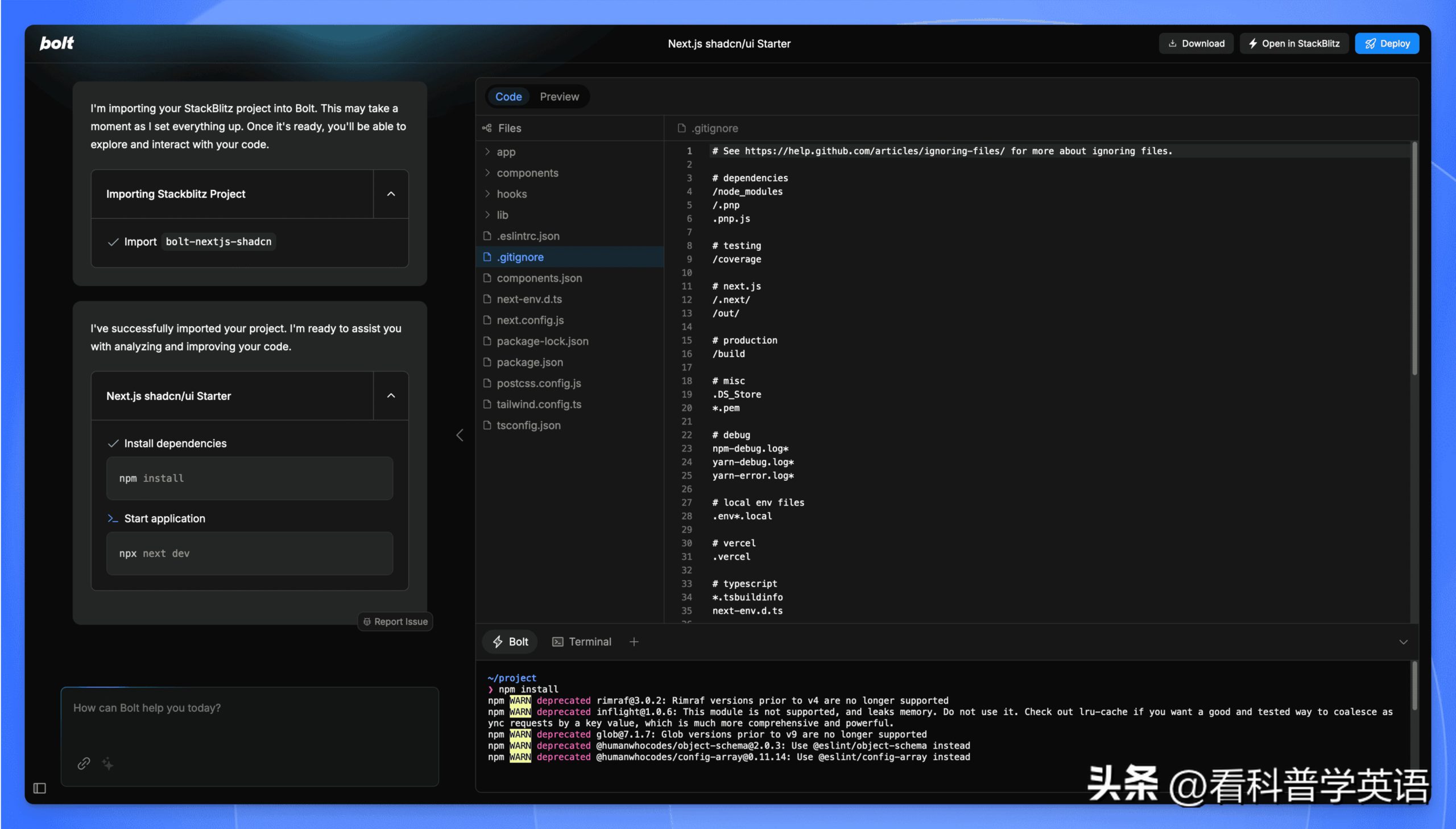This screenshot has height=829, width=1456.
Task: Add a new terminal with plus icon
Action: click(x=634, y=642)
